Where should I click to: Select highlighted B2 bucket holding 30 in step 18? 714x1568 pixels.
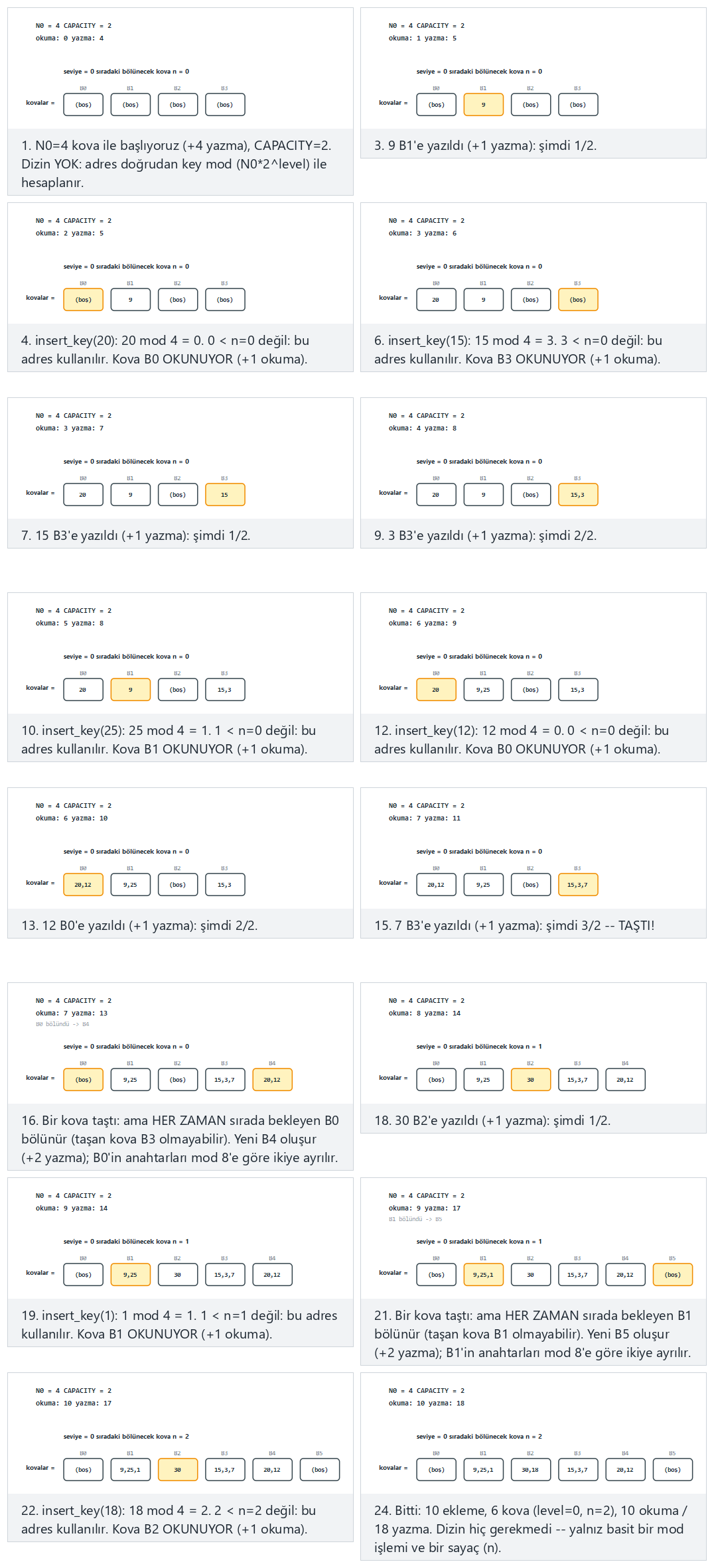pos(531,1080)
